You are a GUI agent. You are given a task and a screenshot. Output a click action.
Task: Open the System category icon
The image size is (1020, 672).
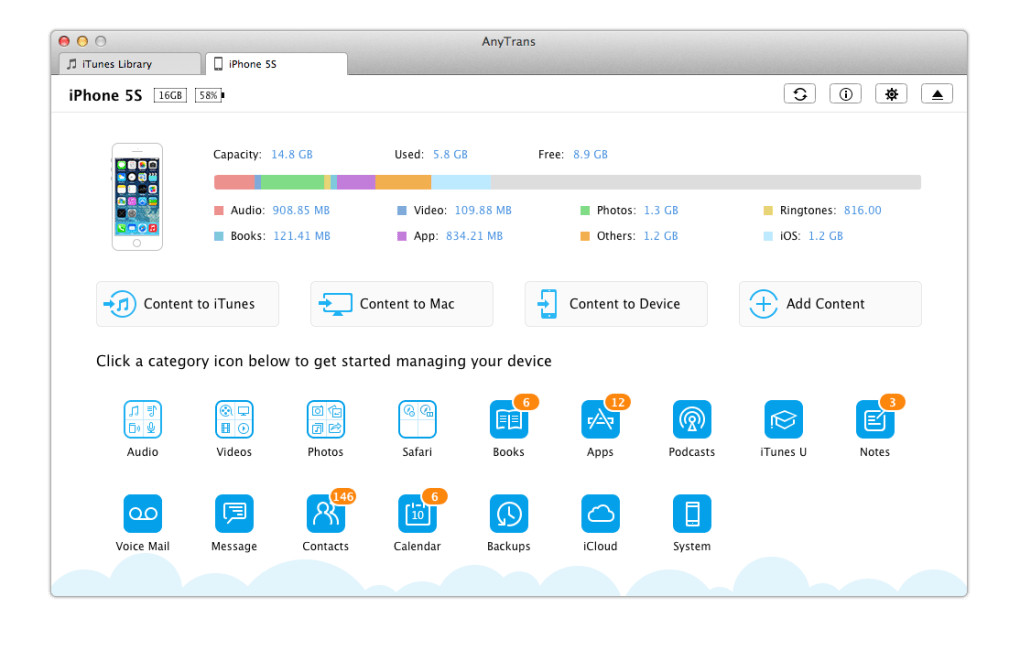click(x=692, y=514)
